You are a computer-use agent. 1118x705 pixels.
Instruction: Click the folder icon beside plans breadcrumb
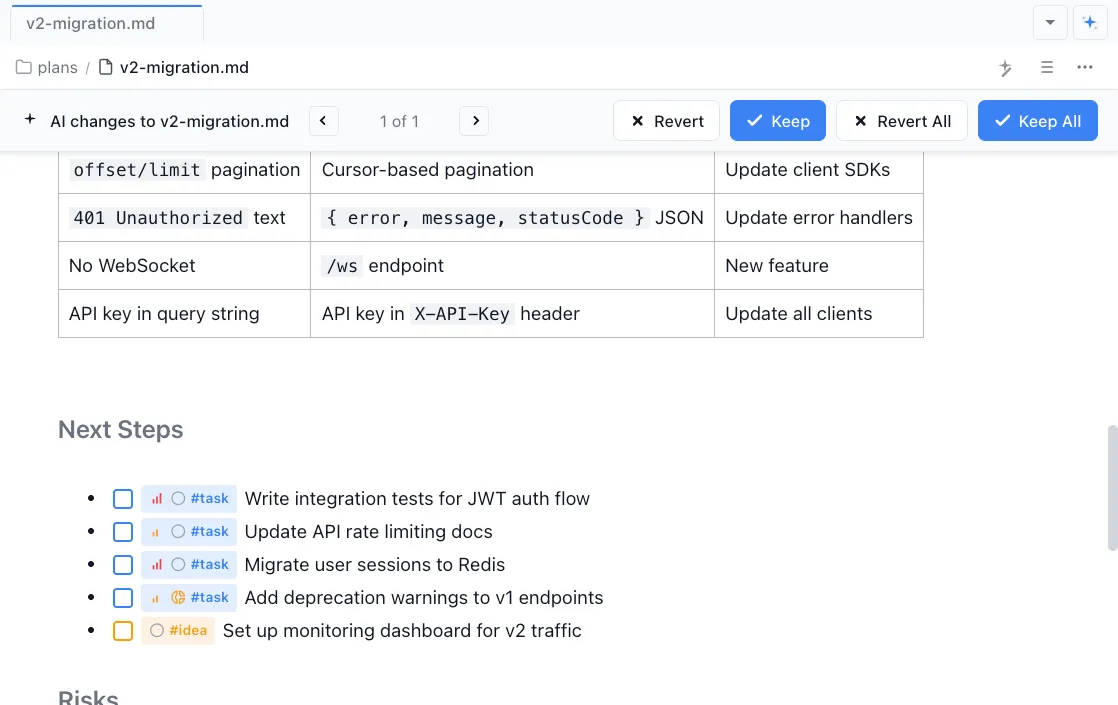[x=22, y=67]
